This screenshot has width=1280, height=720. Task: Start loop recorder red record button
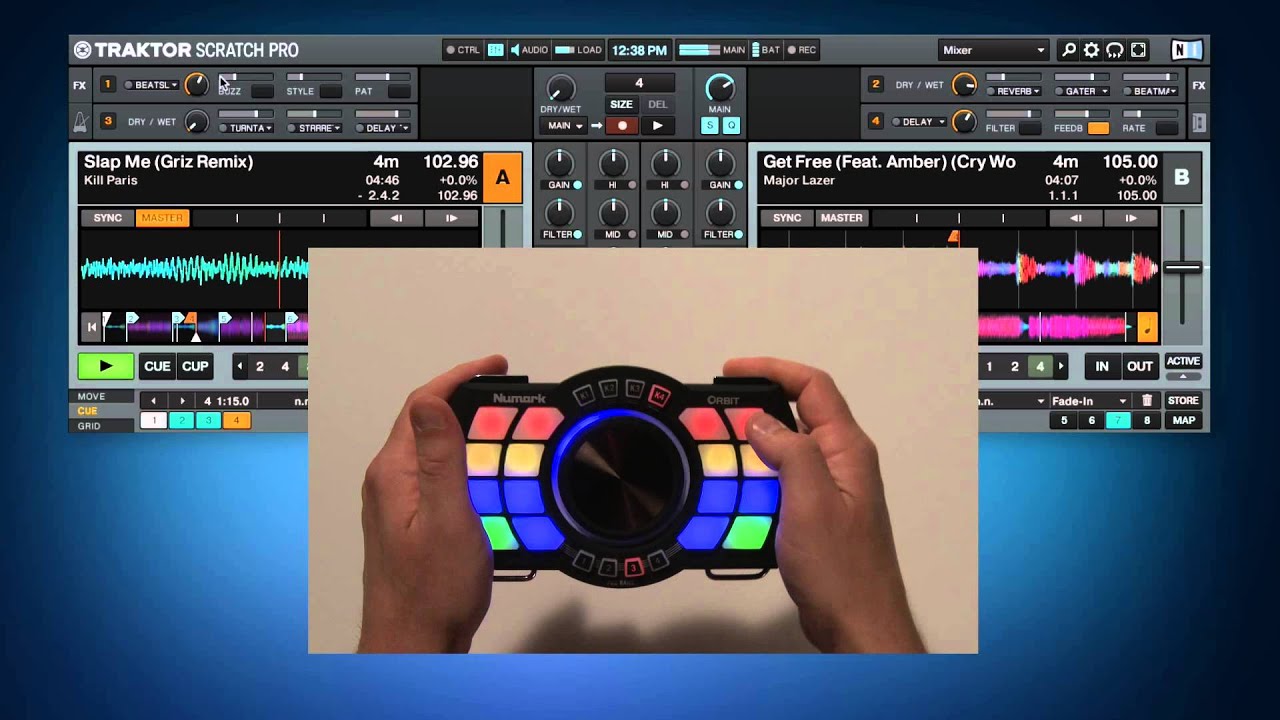point(622,125)
